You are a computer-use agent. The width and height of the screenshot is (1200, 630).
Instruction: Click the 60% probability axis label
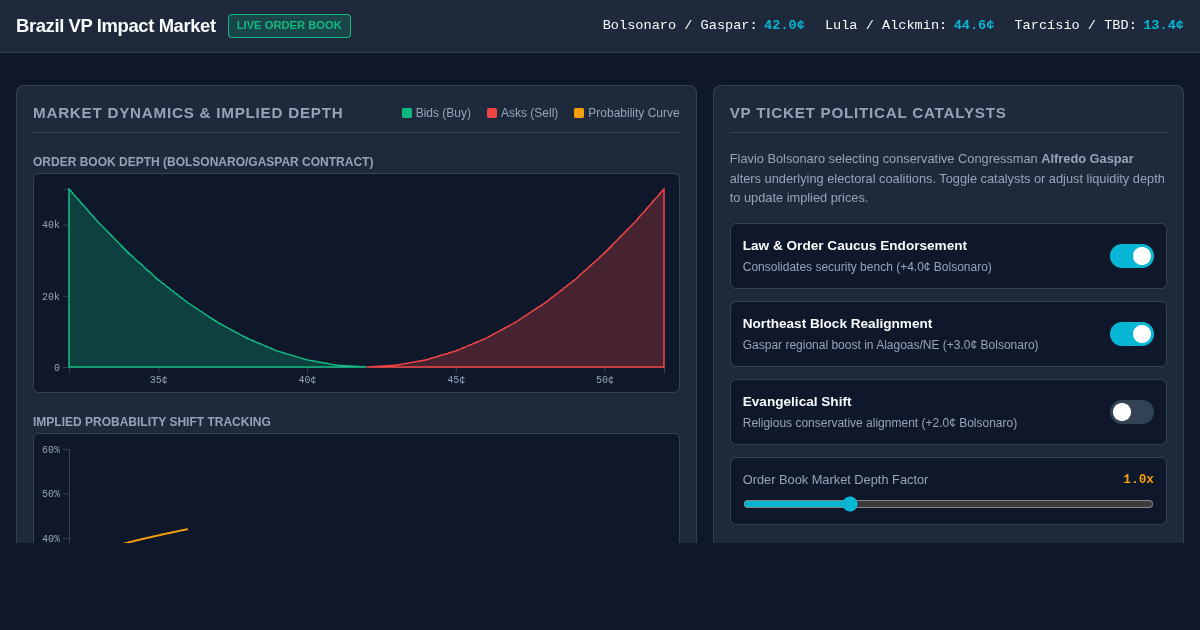click(x=51, y=450)
